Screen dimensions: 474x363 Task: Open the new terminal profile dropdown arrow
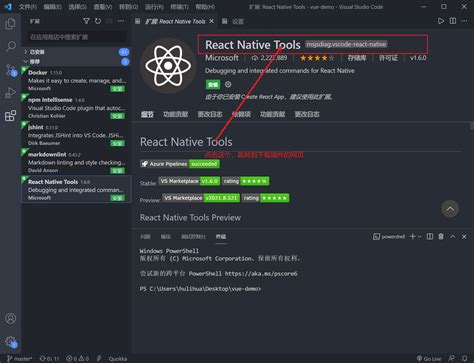pyautogui.click(x=420, y=236)
